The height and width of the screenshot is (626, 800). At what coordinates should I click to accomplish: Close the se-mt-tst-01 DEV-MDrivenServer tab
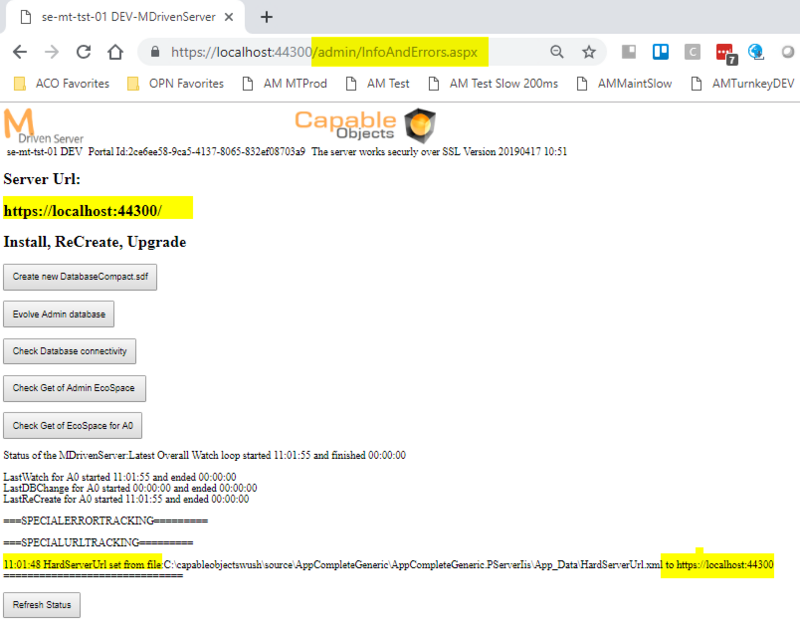[229, 17]
